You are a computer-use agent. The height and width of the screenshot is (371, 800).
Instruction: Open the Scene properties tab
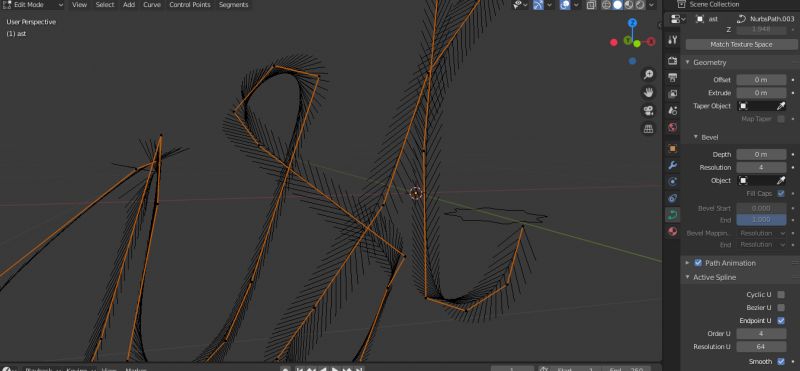click(672, 111)
